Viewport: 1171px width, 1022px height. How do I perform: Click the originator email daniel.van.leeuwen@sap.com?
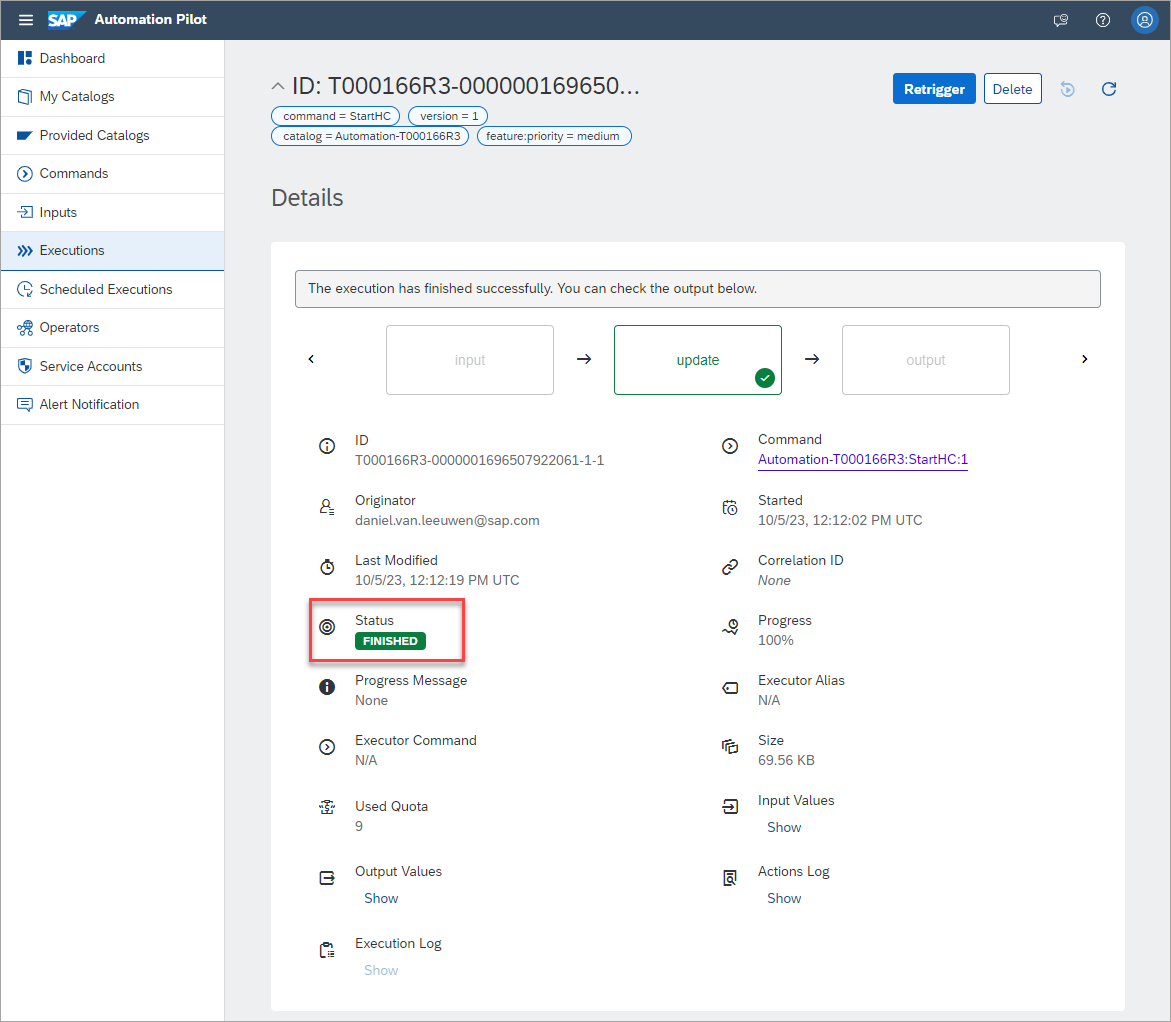point(447,520)
